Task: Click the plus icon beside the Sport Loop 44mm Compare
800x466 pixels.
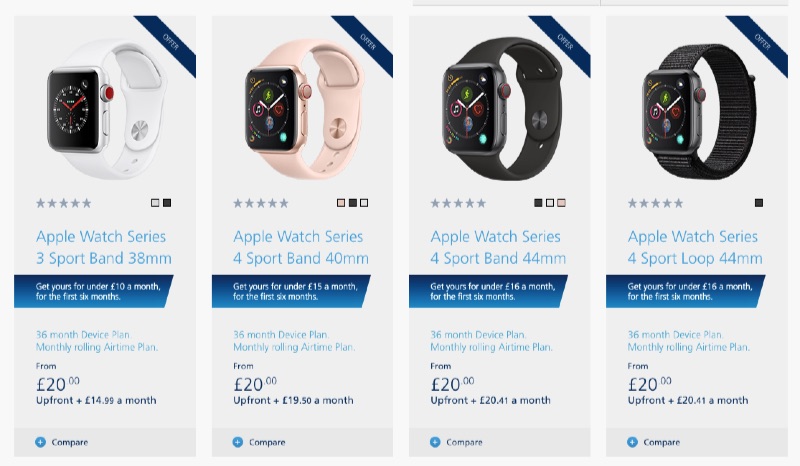Action: point(632,442)
